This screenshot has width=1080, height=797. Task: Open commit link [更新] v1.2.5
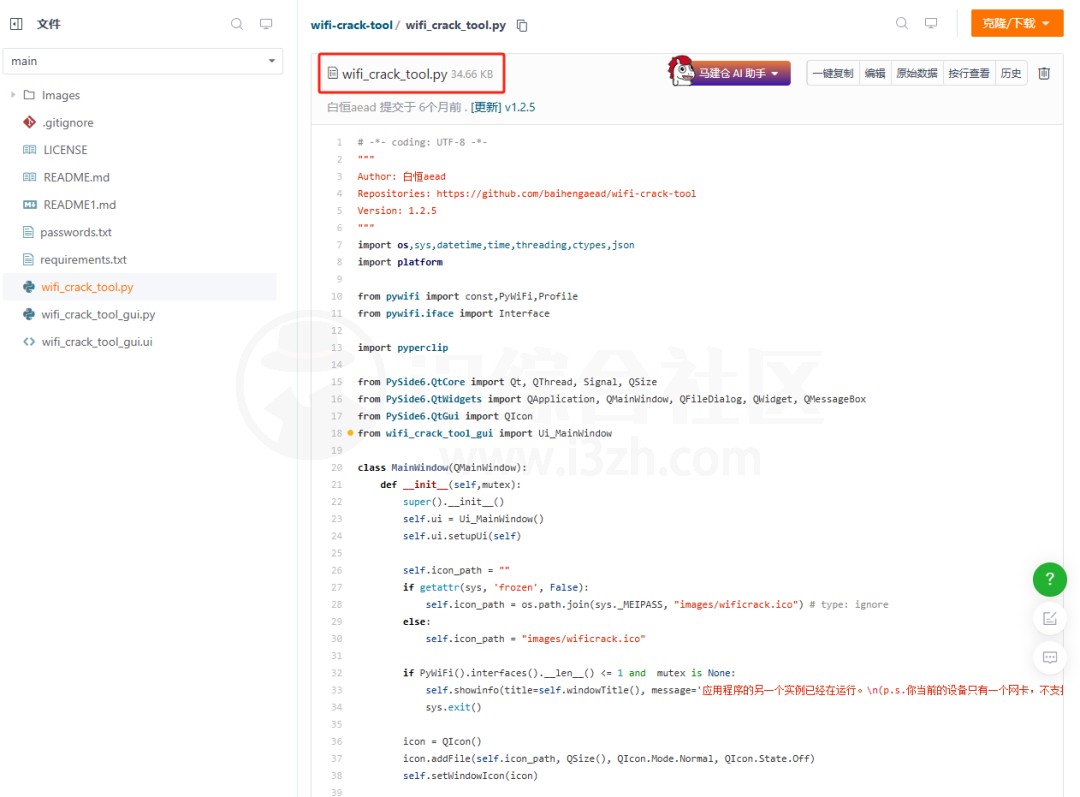click(x=503, y=107)
